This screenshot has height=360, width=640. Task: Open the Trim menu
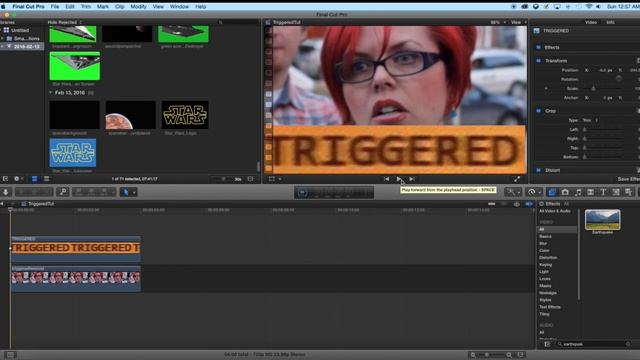[86, 7]
